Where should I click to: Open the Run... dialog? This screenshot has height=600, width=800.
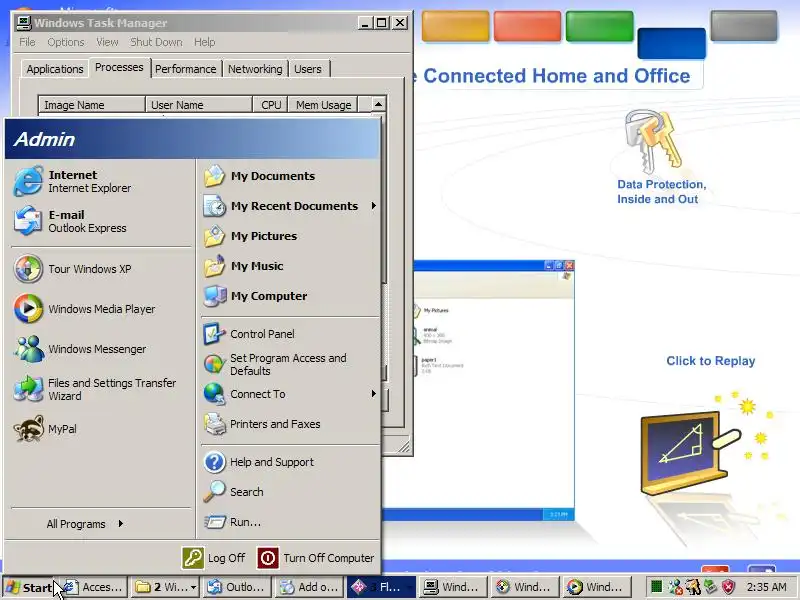(290, 522)
